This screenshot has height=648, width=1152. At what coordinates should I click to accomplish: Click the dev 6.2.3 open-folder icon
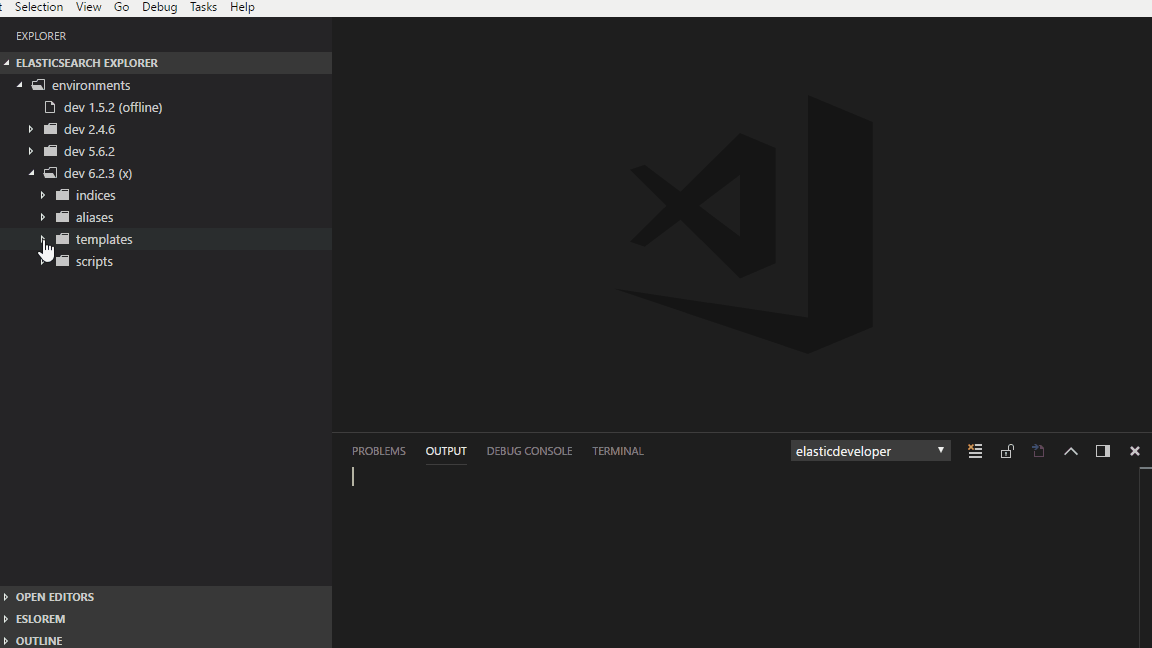[x=50, y=173]
